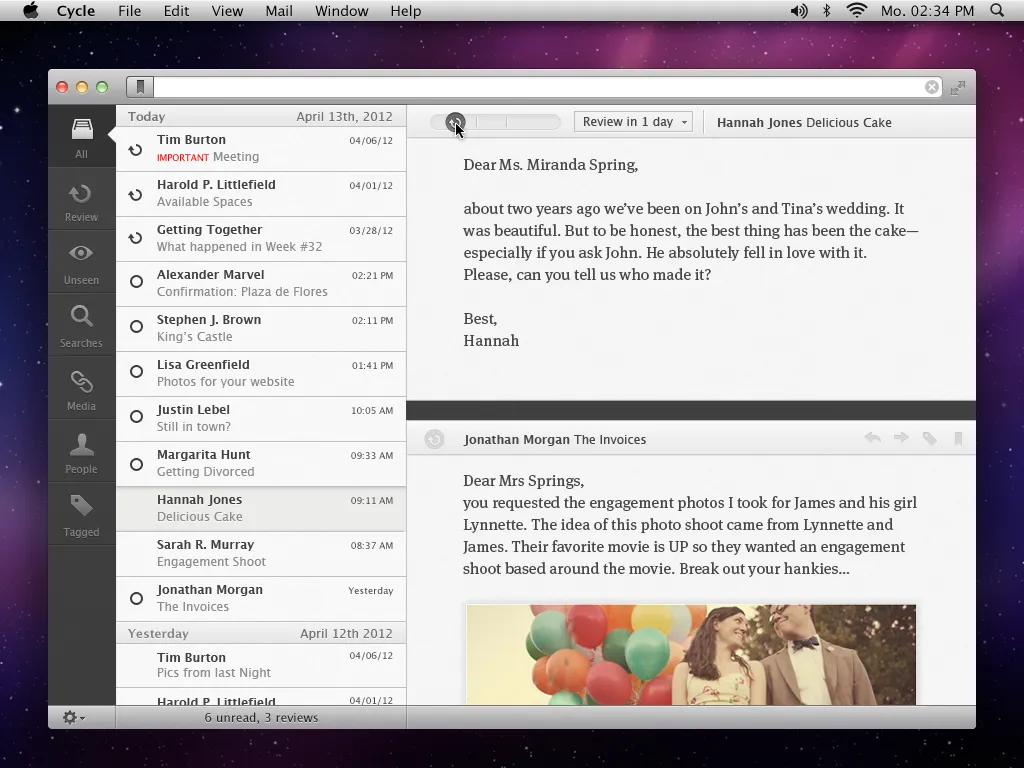Open the Mail menu
1024x768 pixels.
tap(279, 11)
